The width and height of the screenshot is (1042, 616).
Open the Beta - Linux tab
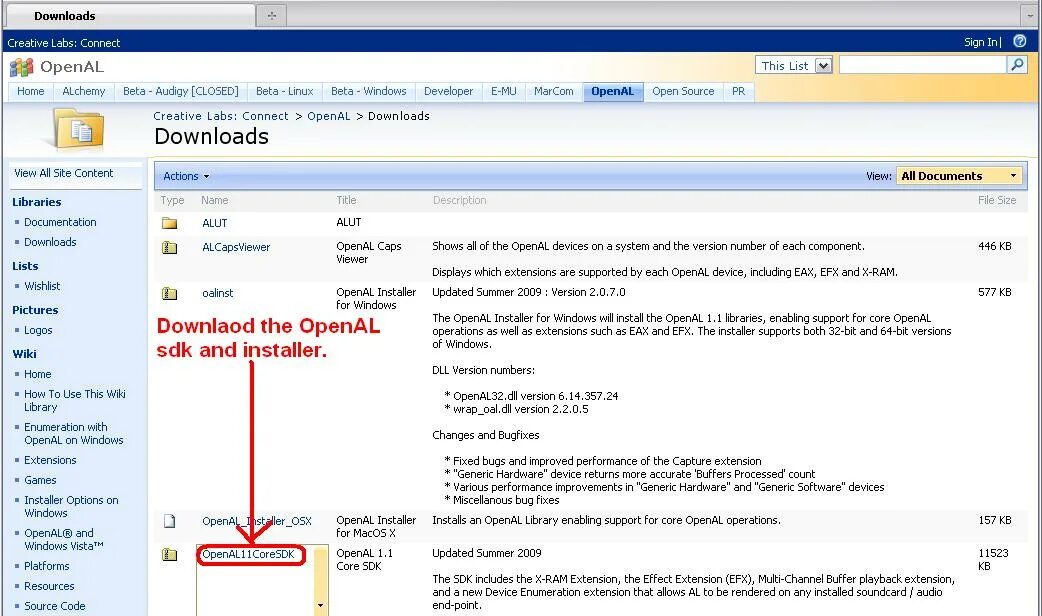[284, 91]
